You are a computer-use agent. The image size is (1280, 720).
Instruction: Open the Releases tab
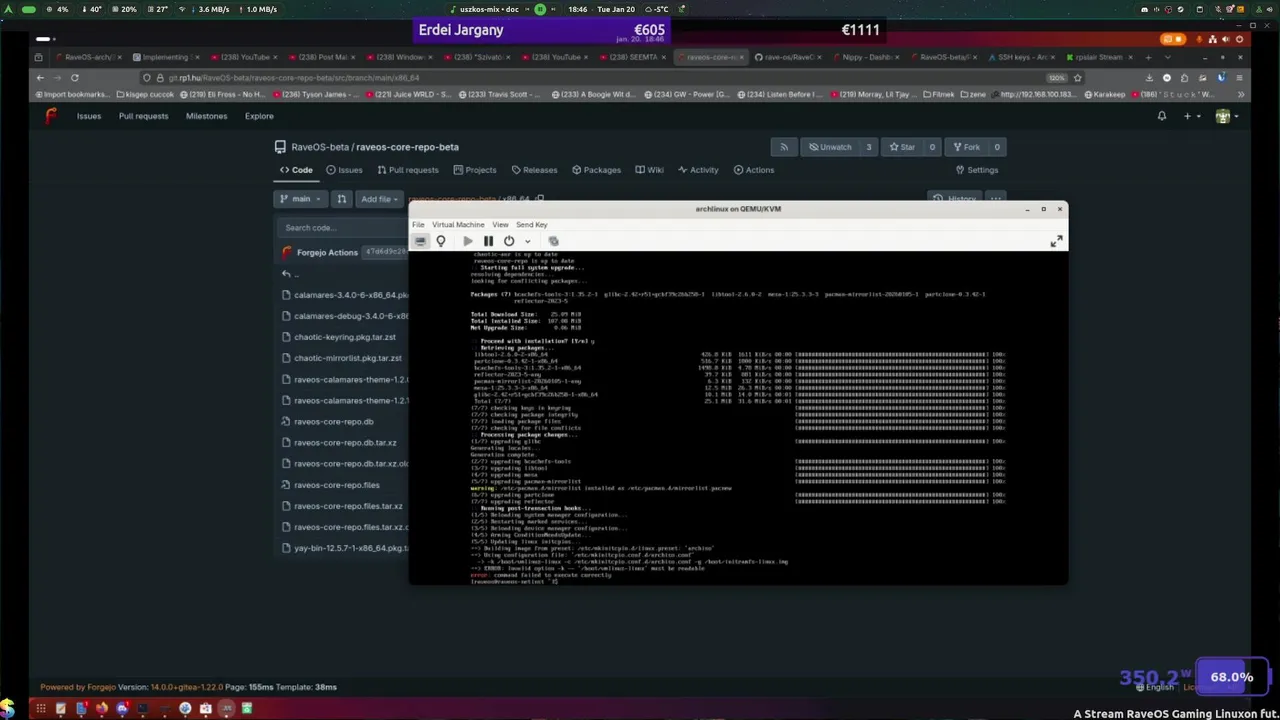point(534,170)
